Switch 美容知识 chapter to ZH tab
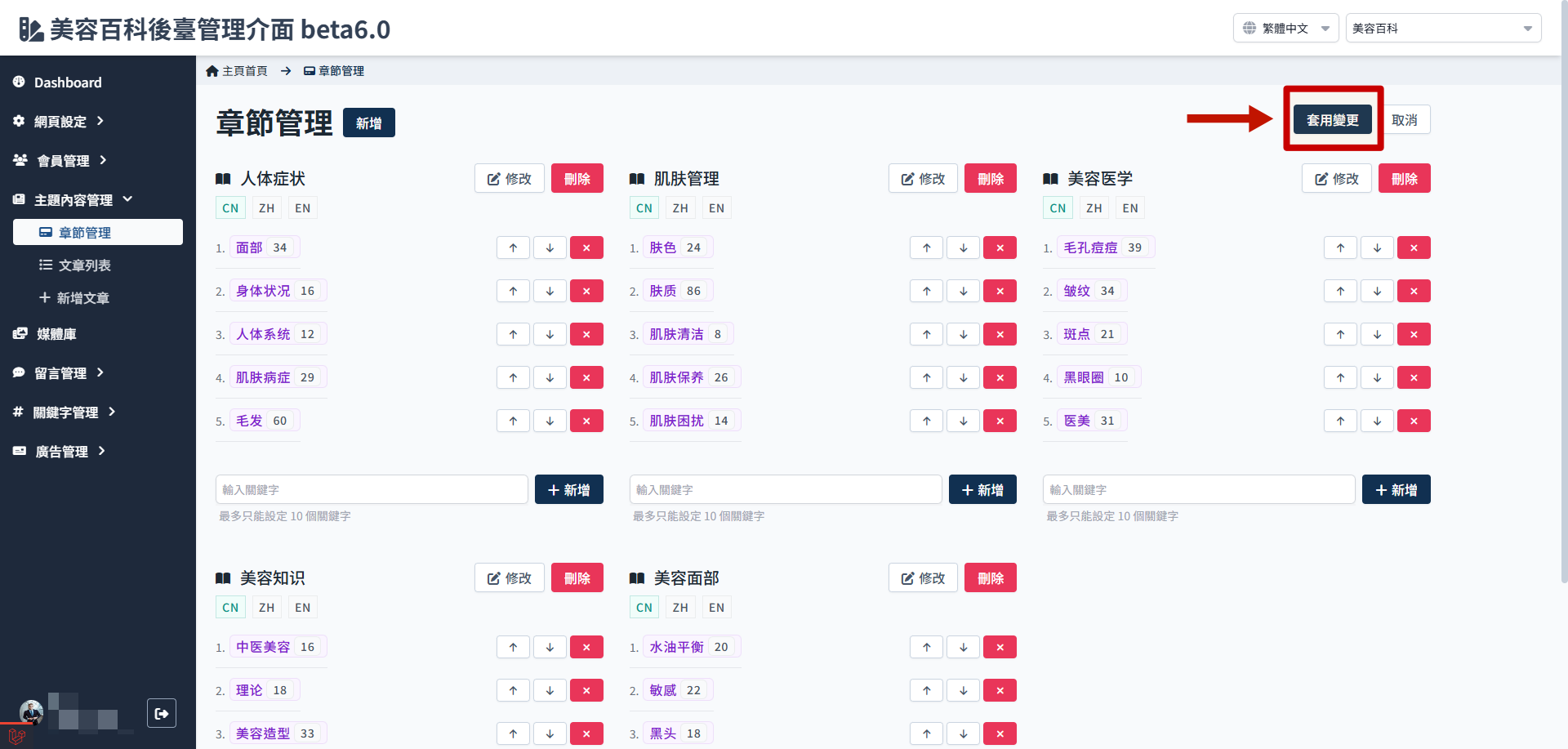 [266, 607]
